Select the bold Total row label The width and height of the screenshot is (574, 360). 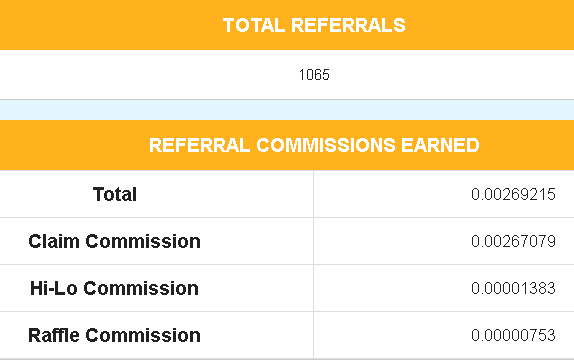coord(115,194)
